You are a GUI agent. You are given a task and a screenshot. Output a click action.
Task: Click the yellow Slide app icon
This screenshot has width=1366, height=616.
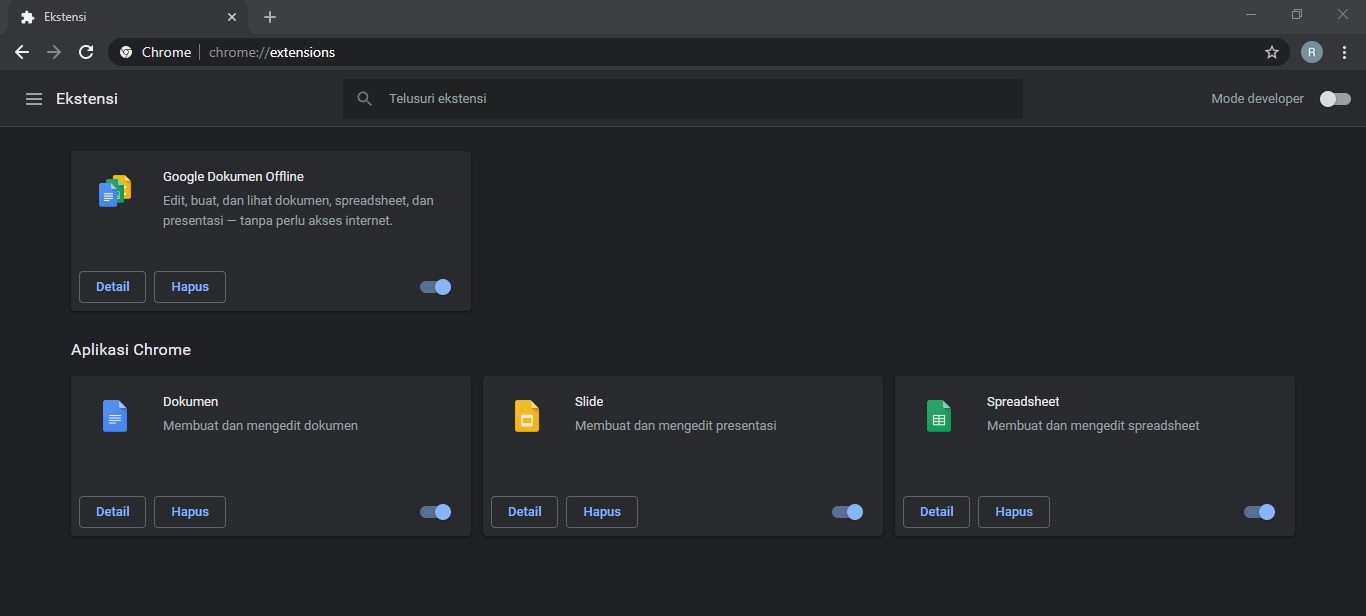(527, 415)
